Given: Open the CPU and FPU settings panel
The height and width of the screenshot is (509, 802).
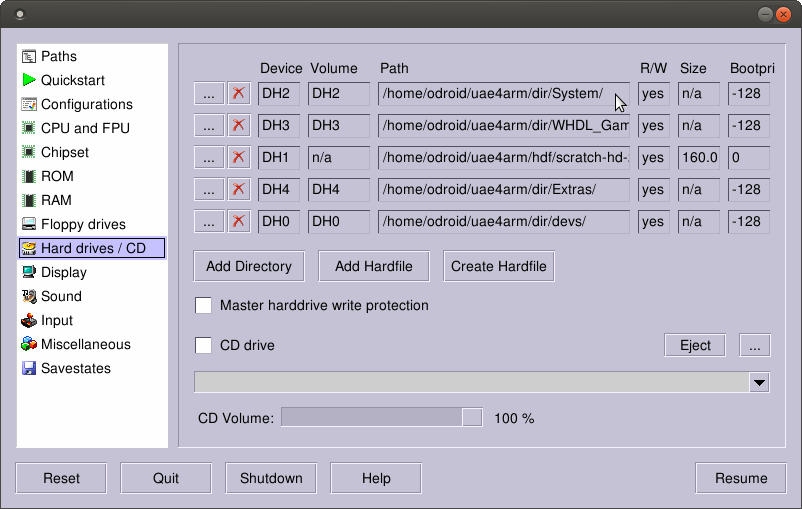Looking at the screenshot, I should point(85,128).
